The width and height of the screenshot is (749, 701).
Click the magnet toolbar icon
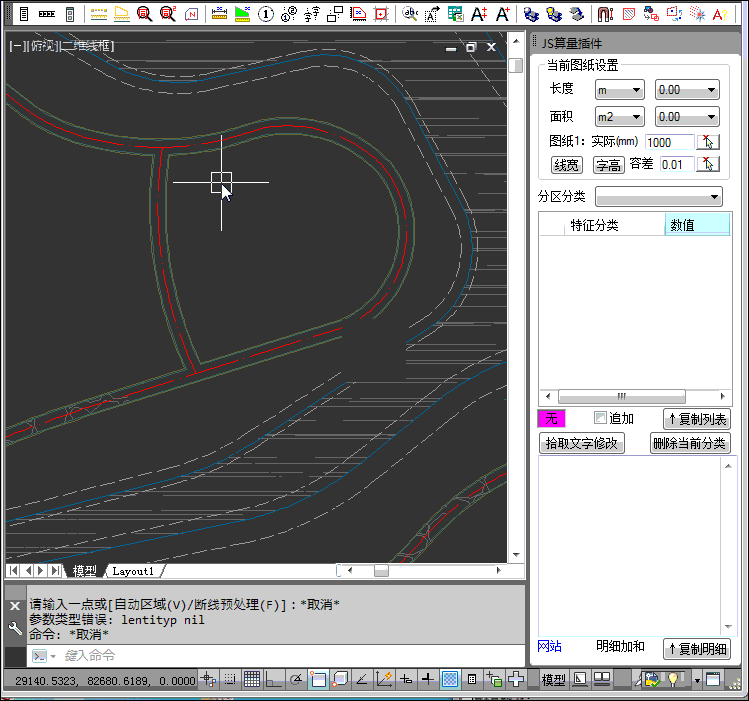tap(605, 14)
